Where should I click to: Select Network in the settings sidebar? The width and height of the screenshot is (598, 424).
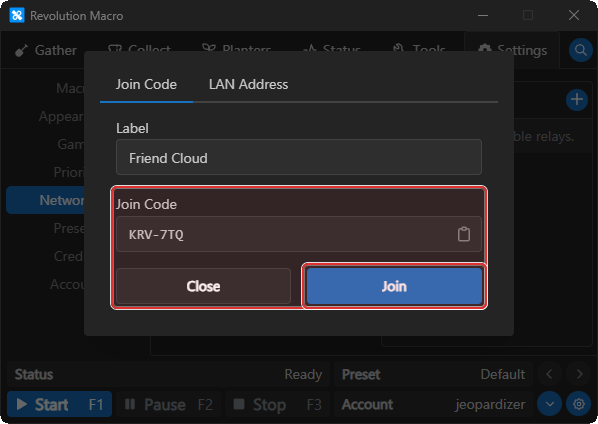pos(46,200)
